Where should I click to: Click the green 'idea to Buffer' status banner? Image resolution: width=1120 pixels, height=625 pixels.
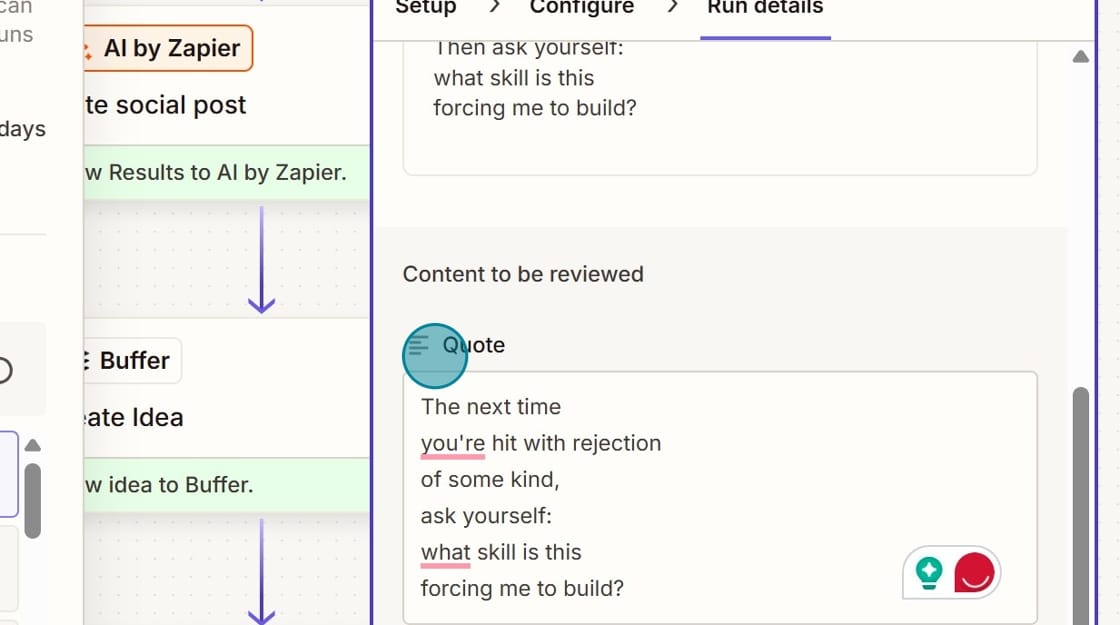(x=225, y=485)
